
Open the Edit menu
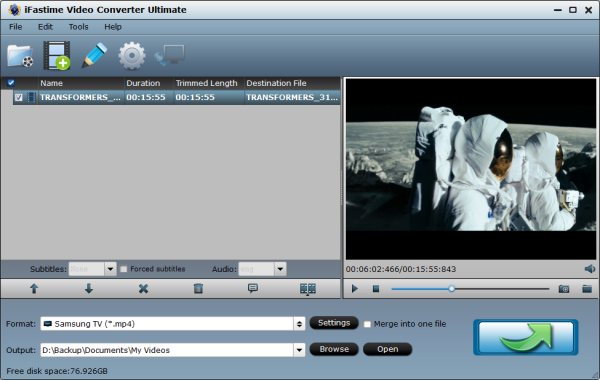pos(45,27)
